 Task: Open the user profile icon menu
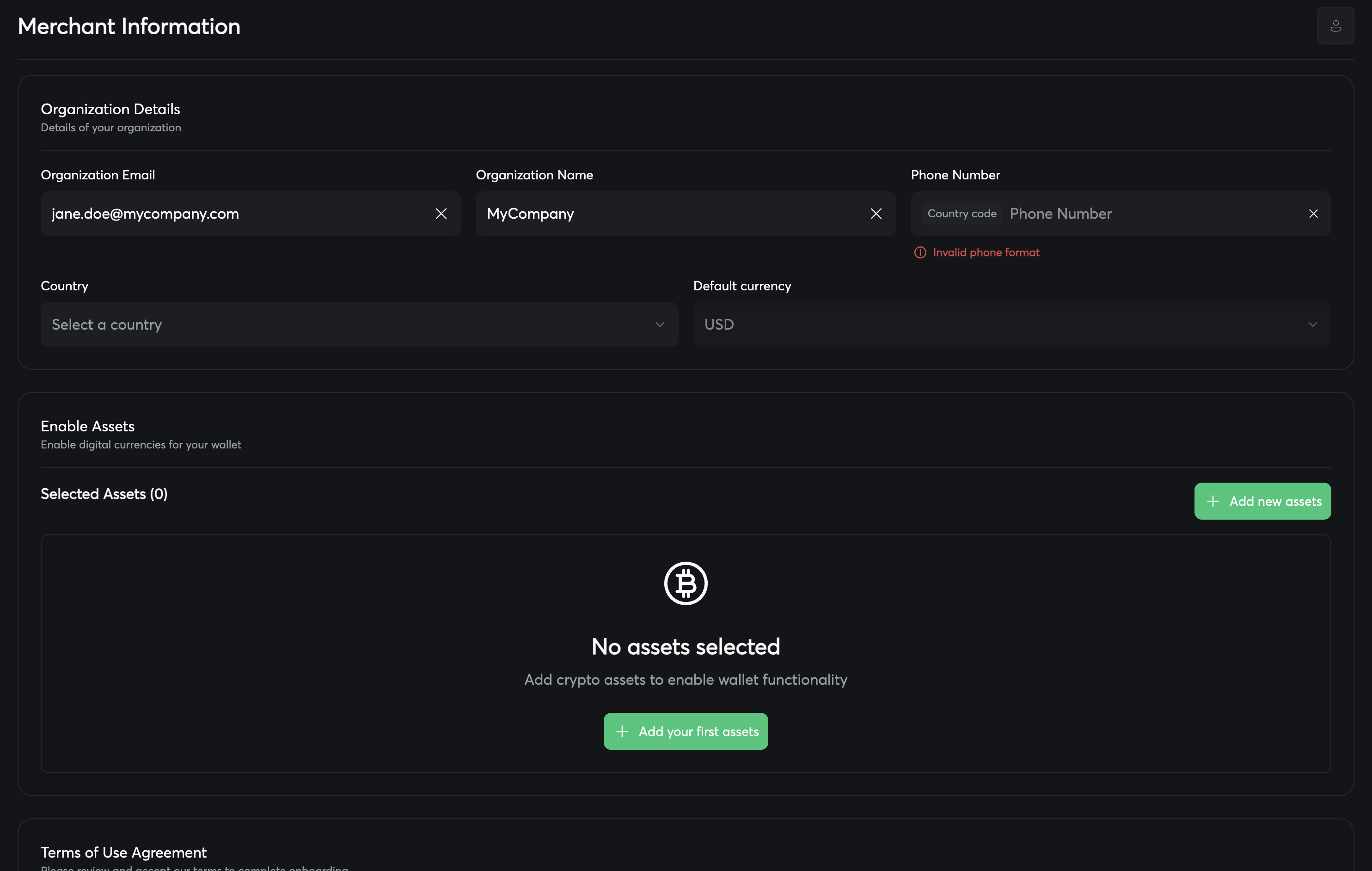(x=1335, y=26)
